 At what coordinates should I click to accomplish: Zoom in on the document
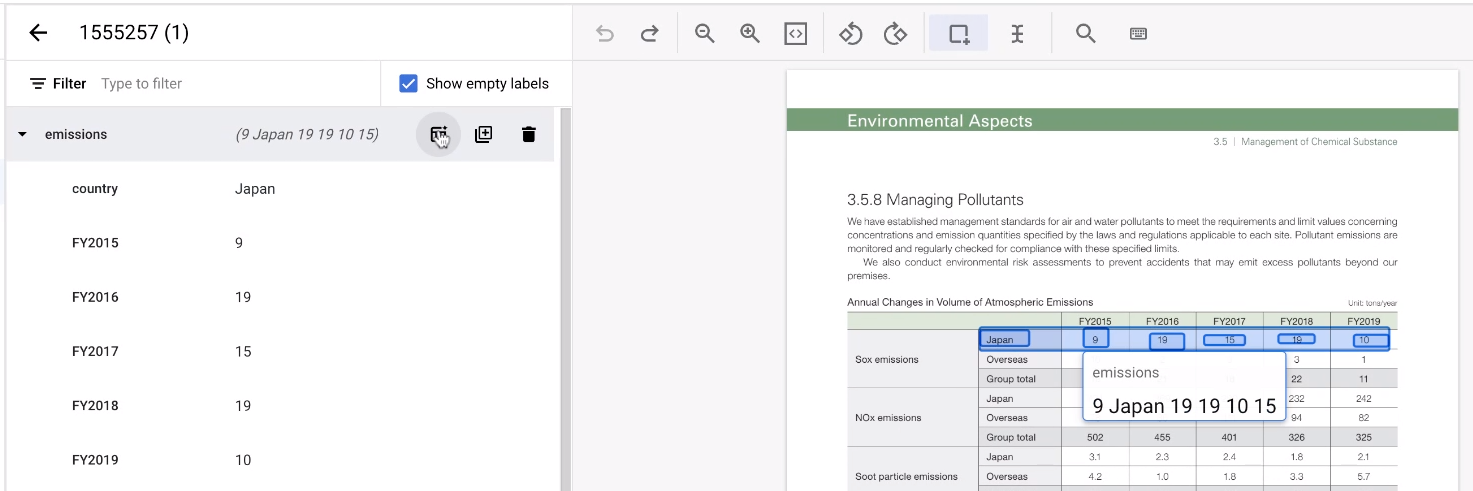coord(750,34)
